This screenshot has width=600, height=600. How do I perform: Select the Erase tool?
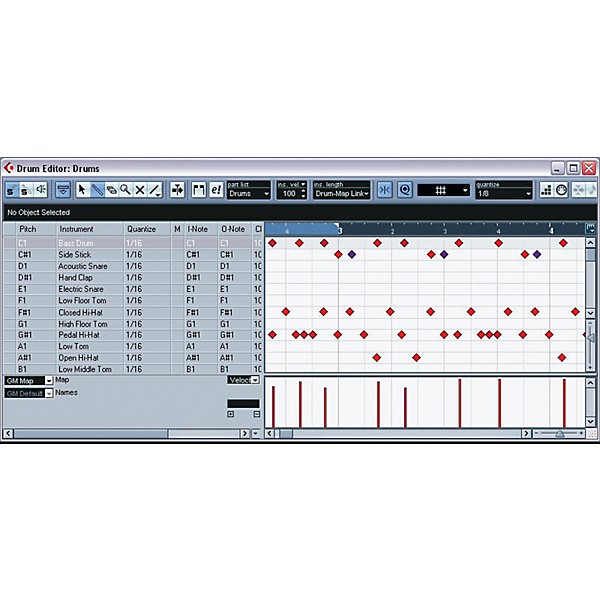(x=111, y=190)
